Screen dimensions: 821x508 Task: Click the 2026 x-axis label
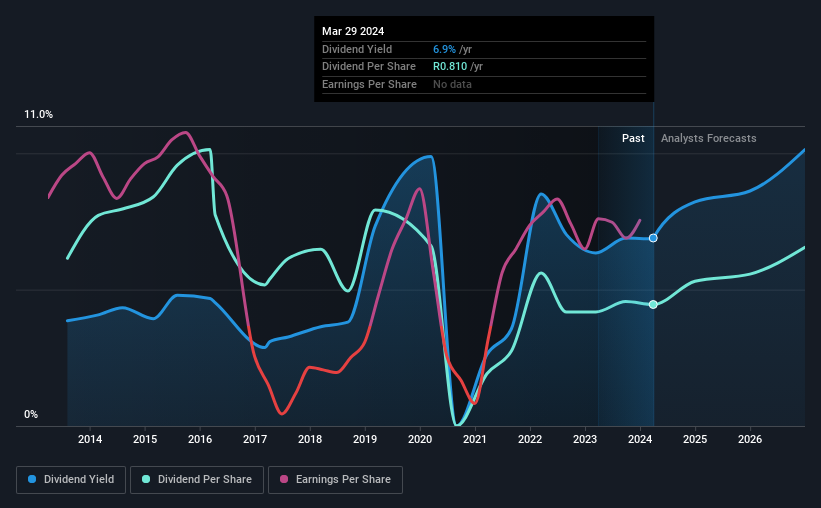750,439
